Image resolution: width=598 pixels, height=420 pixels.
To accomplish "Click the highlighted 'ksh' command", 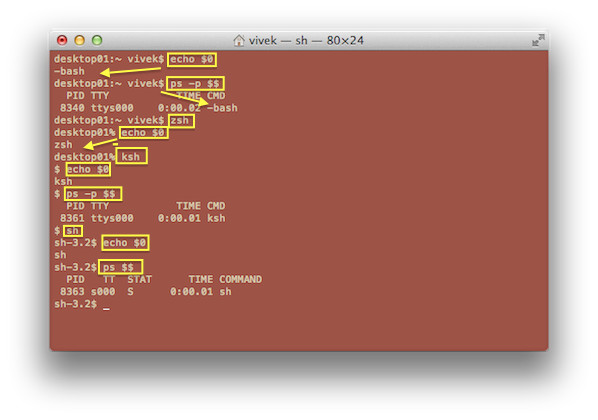I will (x=131, y=157).
